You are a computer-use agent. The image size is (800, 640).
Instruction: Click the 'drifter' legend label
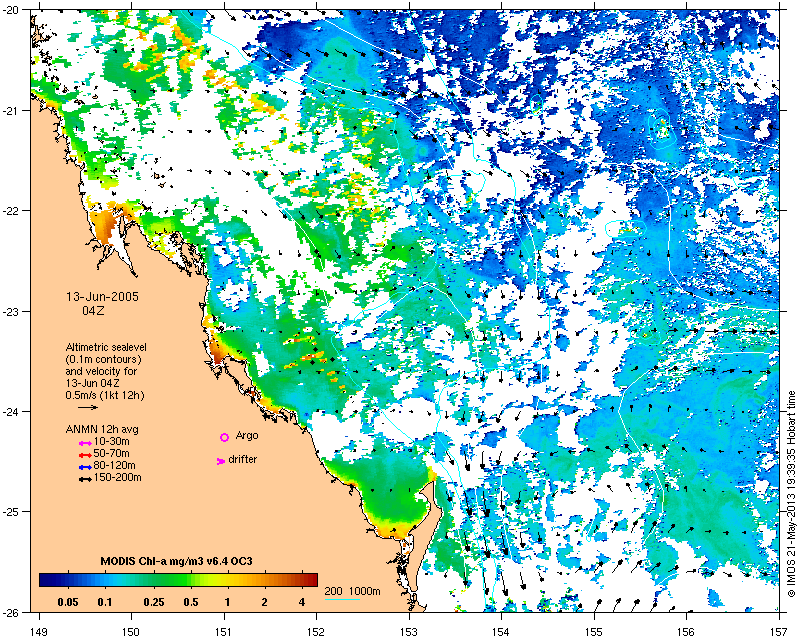[x=242, y=459]
